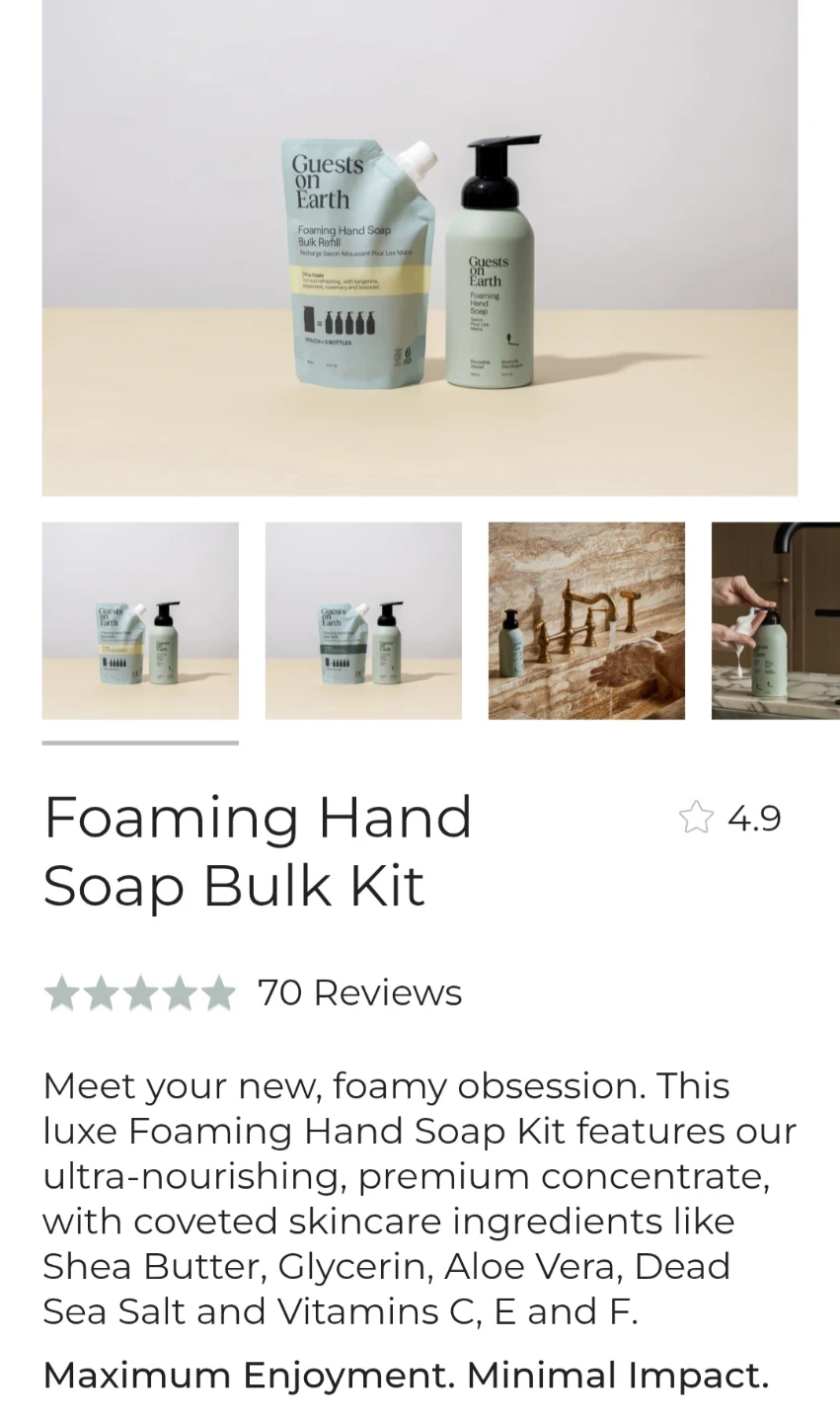Click the product description paragraph
Image resolution: width=840 pixels, height=1422 pixels.
tap(420, 1199)
